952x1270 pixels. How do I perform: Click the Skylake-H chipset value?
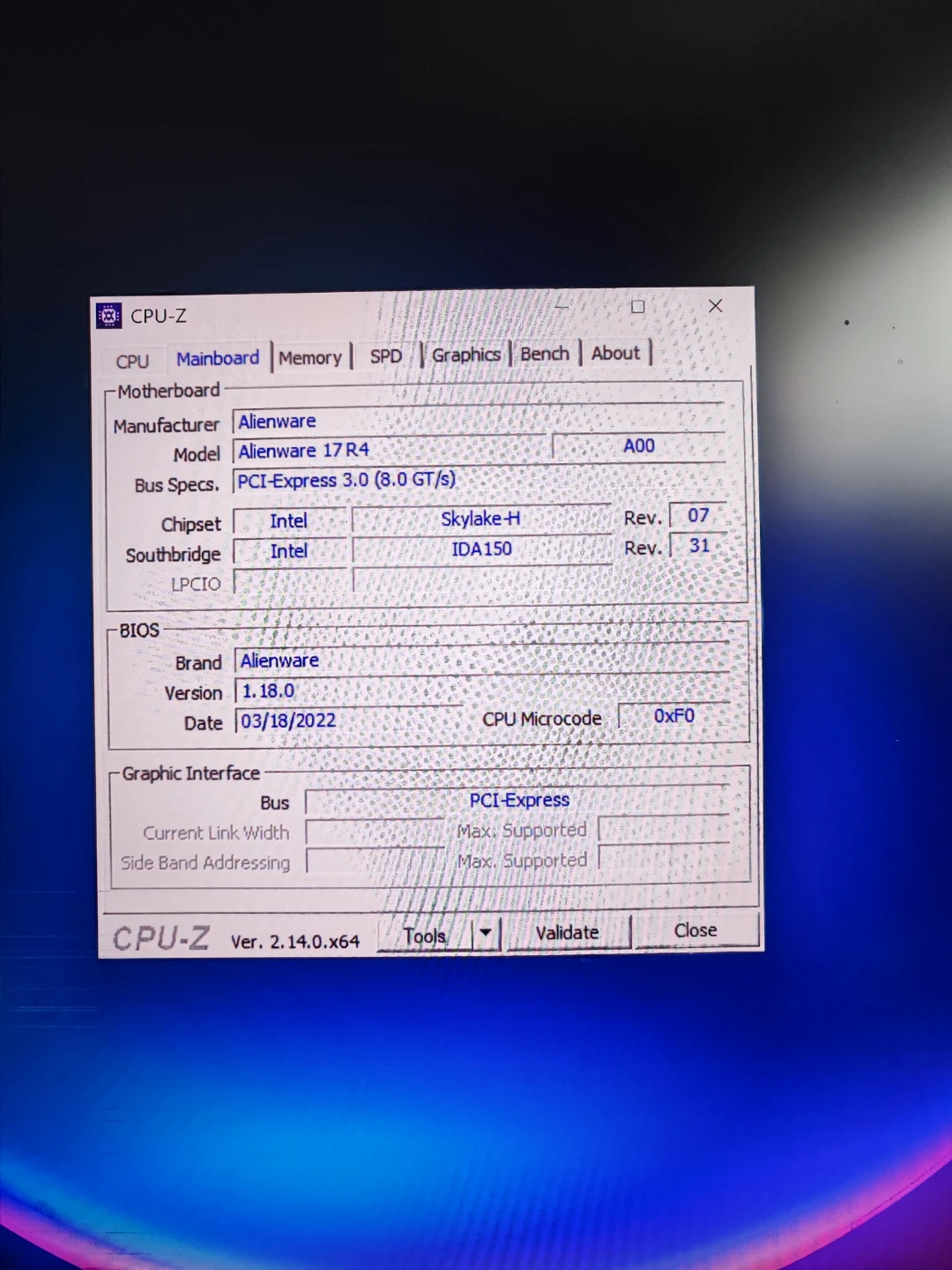pyautogui.click(x=480, y=519)
